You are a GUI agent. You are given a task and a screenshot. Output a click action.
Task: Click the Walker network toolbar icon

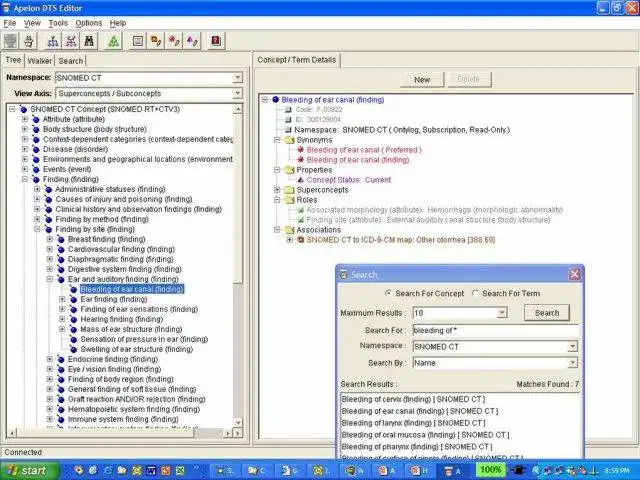(71, 41)
